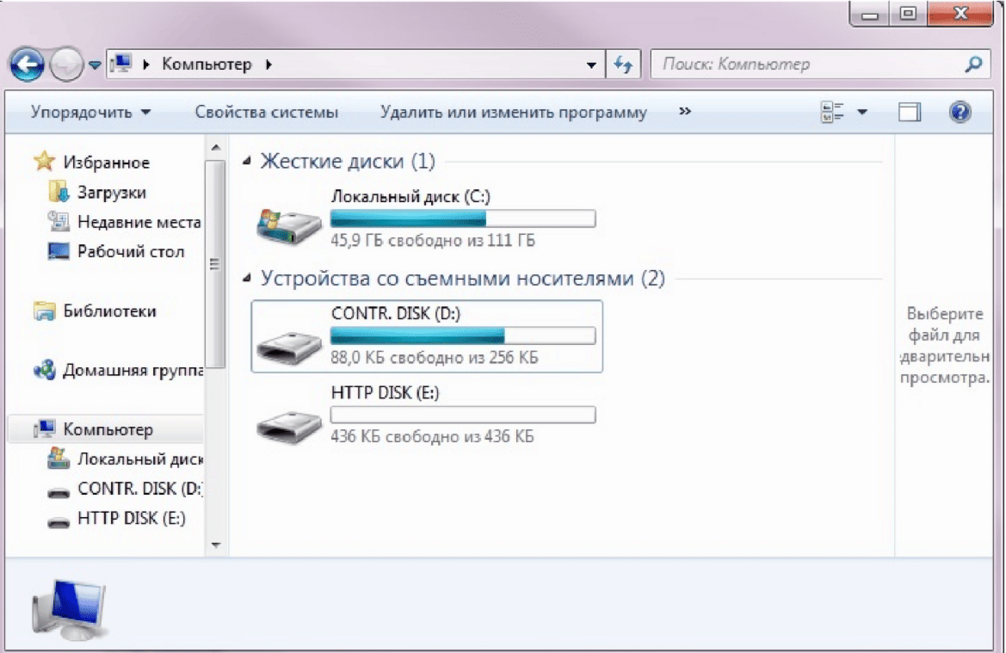The height and width of the screenshot is (653, 1006).
Task: Collapse the Устройства со съемными носителями group
Action: tap(246, 278)
